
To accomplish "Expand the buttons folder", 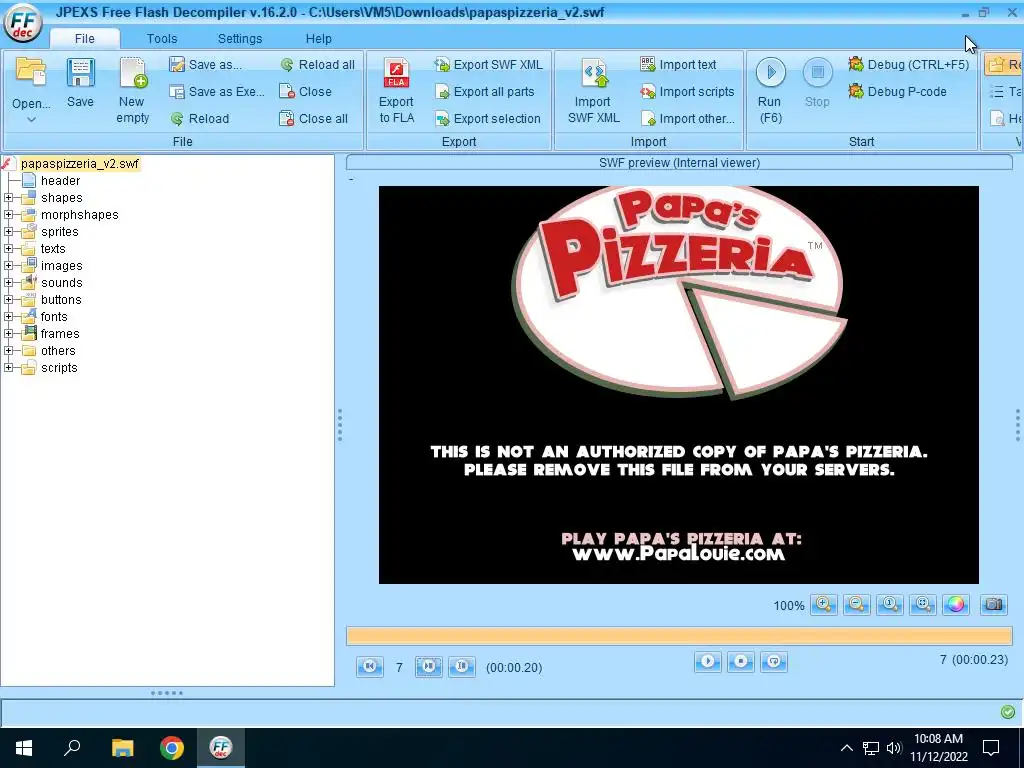I will pos(8,300).
